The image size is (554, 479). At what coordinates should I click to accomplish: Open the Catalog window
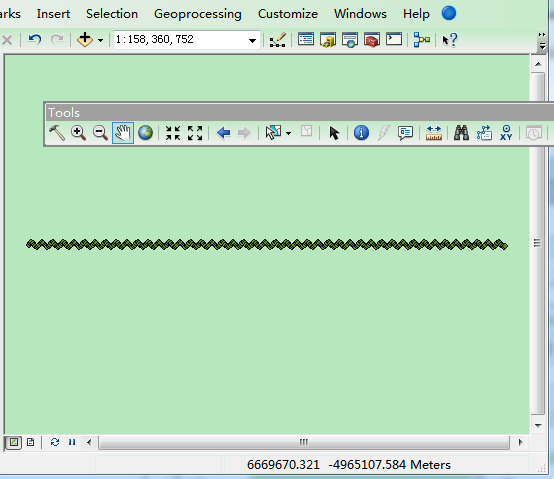click(x=328, y=40)
